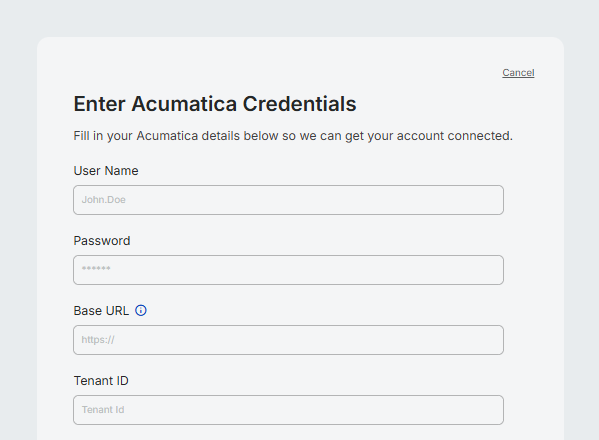Click the User Name label
Image resolution: width=599 pixels, height=440 pixels.
[x=106, y=171]
